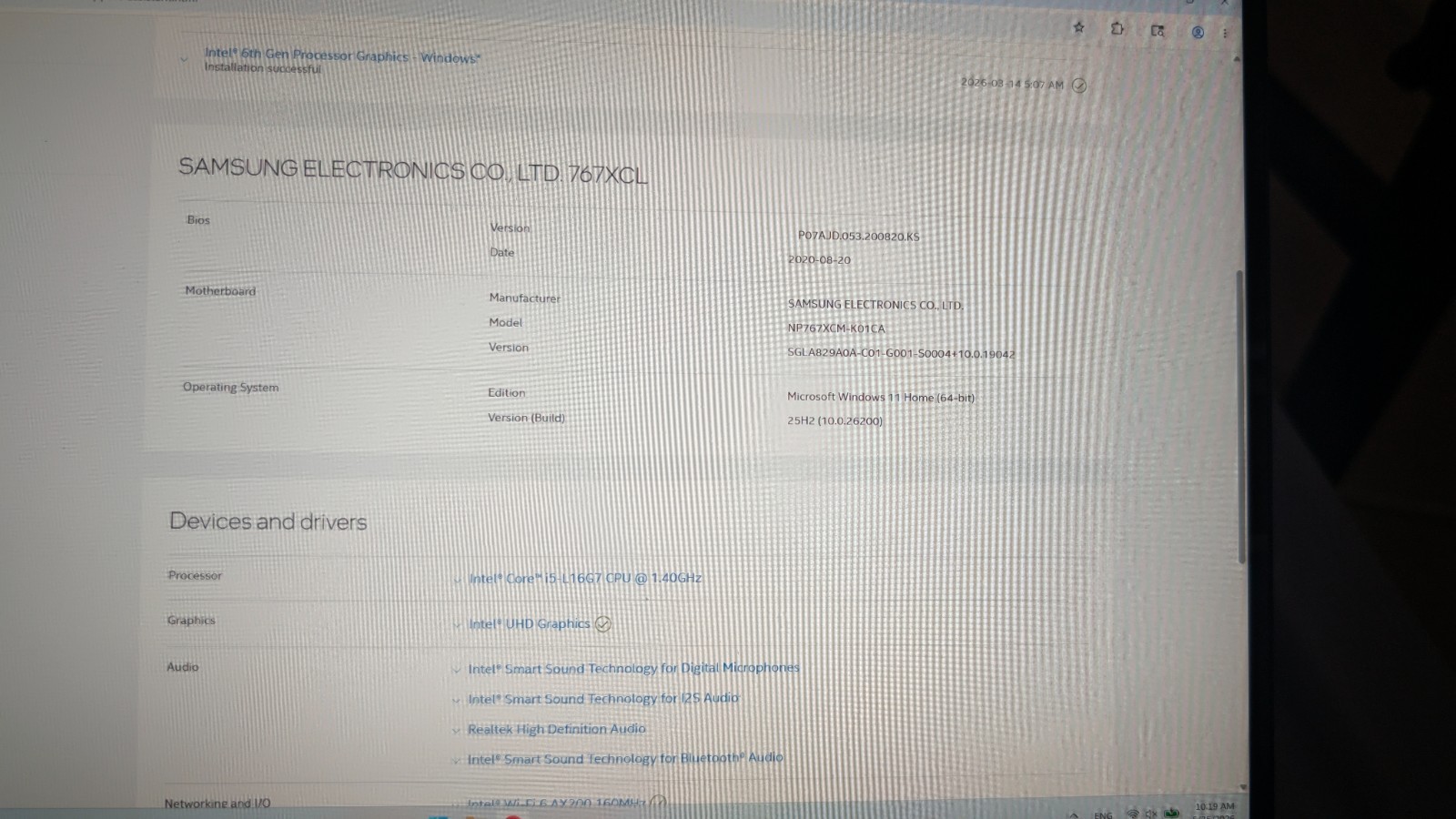
Task: Select the SAMSUNG ELECTRONICS CO., LTD. 767XCL heading
Action: coord(413,170)
